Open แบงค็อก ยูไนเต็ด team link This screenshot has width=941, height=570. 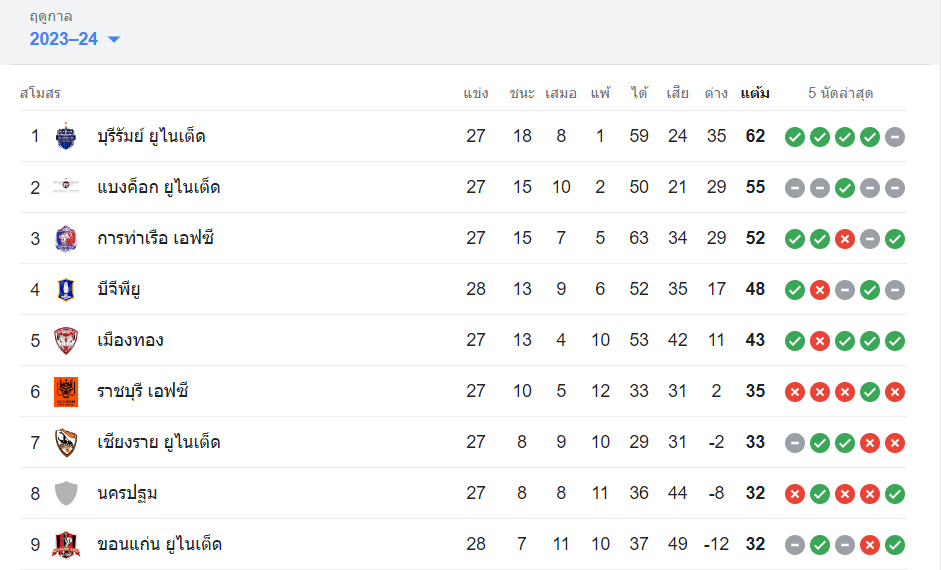pos(158,187)
